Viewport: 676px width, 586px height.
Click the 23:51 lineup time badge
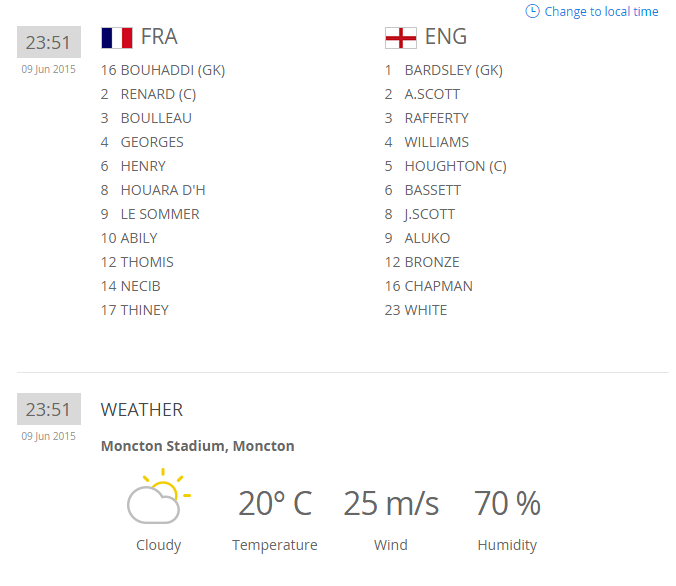[48, 43]
